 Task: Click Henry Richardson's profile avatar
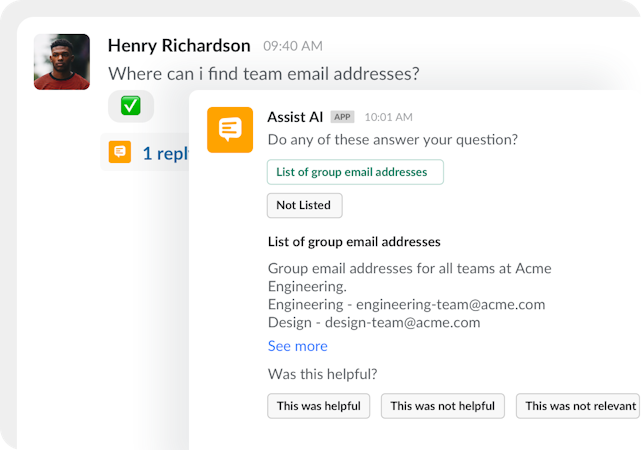tap(62, 62)
